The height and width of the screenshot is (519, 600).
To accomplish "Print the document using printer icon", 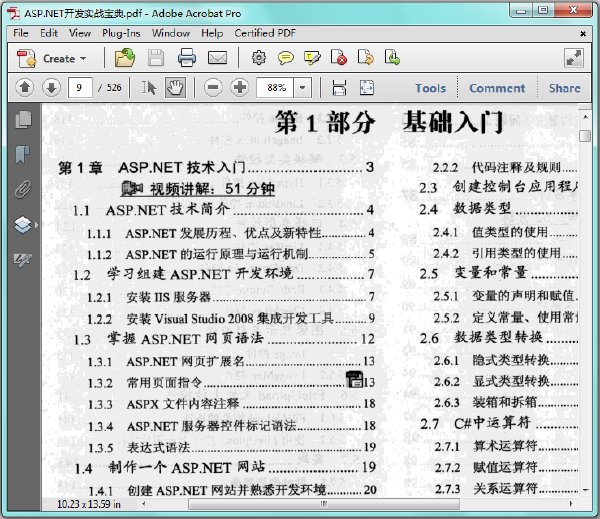I will tap(187, 58).
